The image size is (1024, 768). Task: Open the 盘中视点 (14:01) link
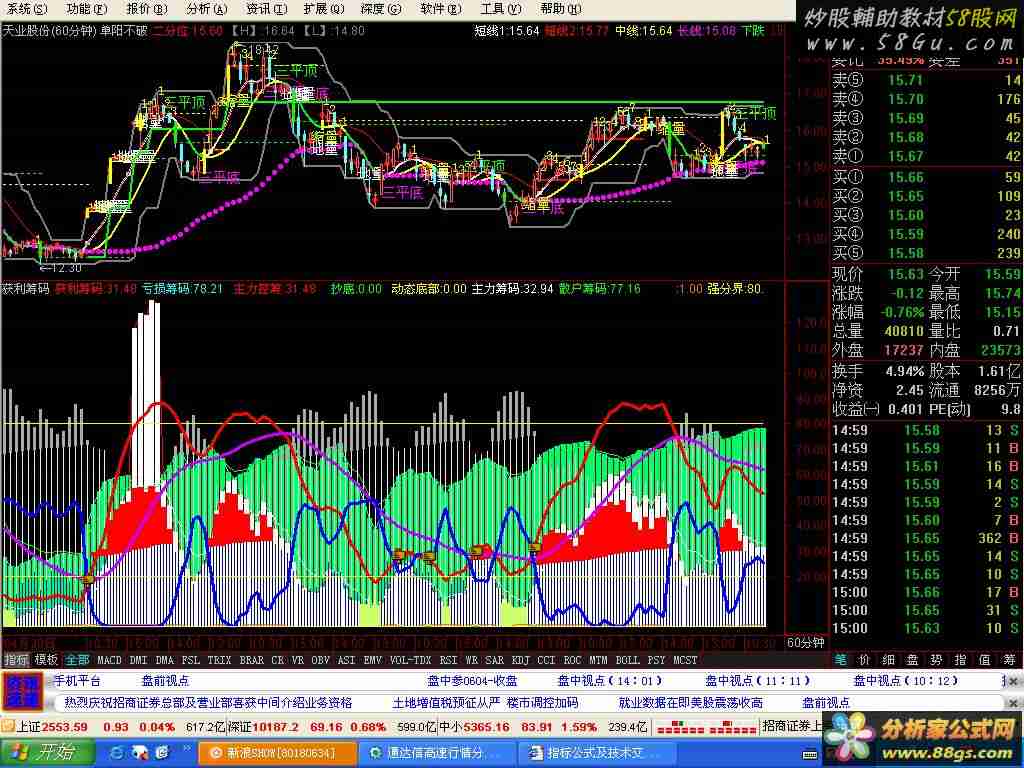[609, 680]
